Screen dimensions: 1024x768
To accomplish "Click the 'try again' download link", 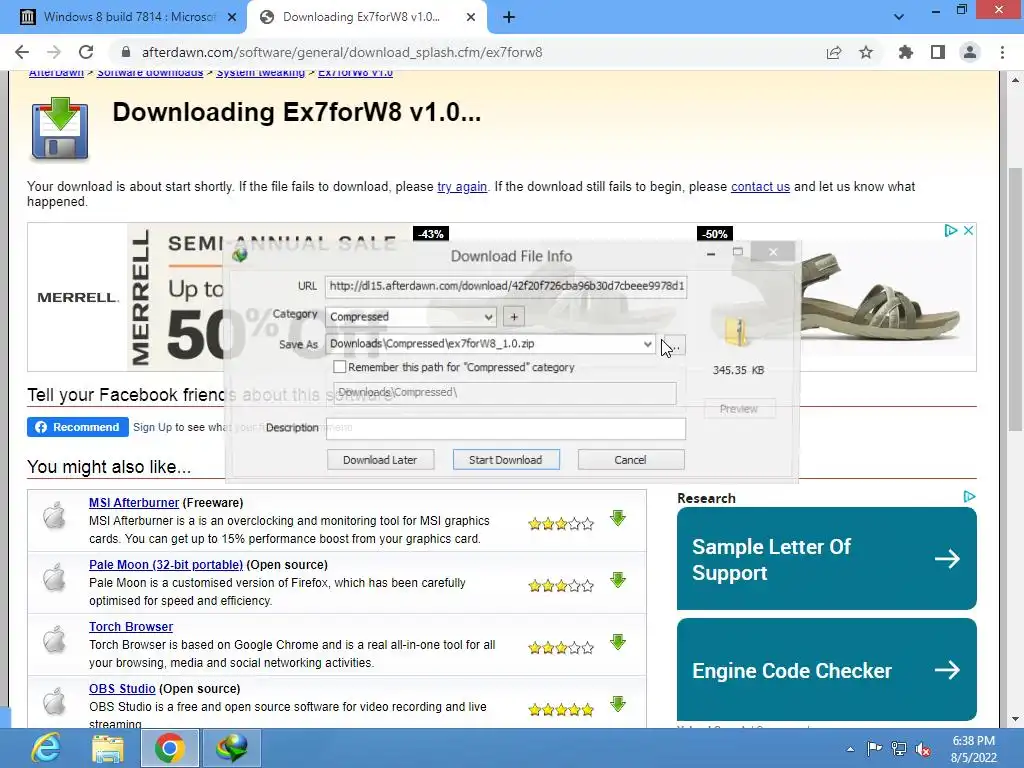I will pyautogui.click(x=462, y=187).
